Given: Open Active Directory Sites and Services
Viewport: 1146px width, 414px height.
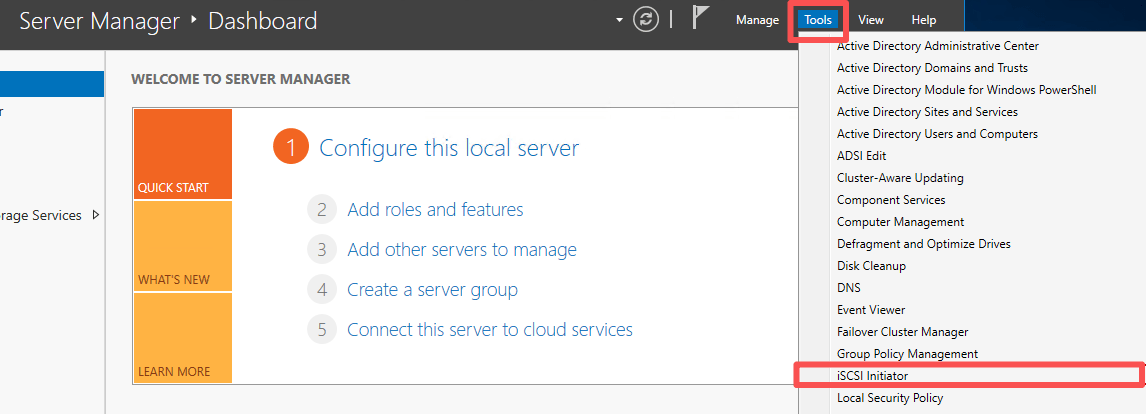Looking at the screenshot, I should coord(927,111).
